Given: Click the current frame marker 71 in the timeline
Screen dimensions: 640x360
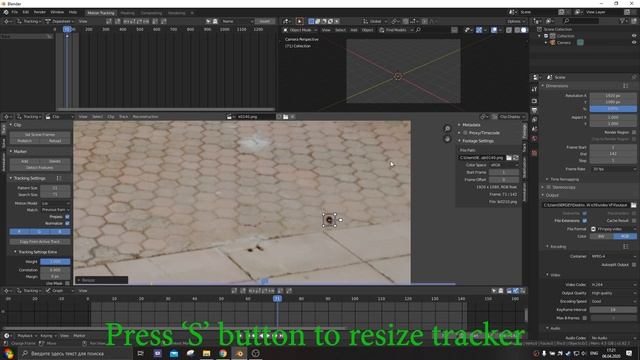Looking at the screenshot, I should pyautogui.click(x=277, y=299).
